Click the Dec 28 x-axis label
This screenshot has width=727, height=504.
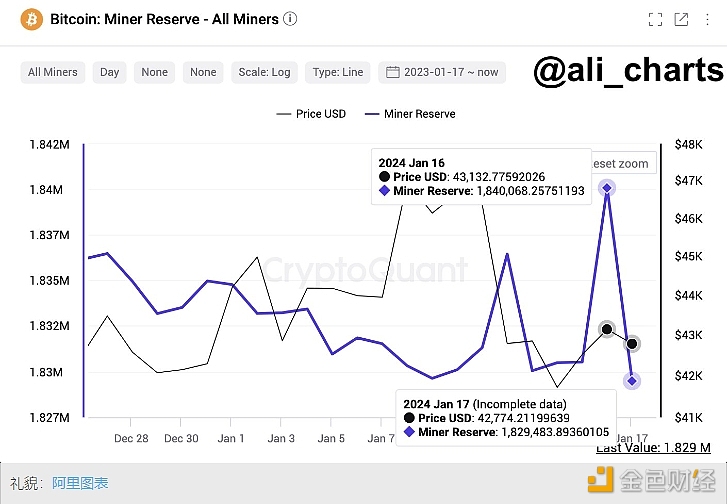(x=131, y=438)
